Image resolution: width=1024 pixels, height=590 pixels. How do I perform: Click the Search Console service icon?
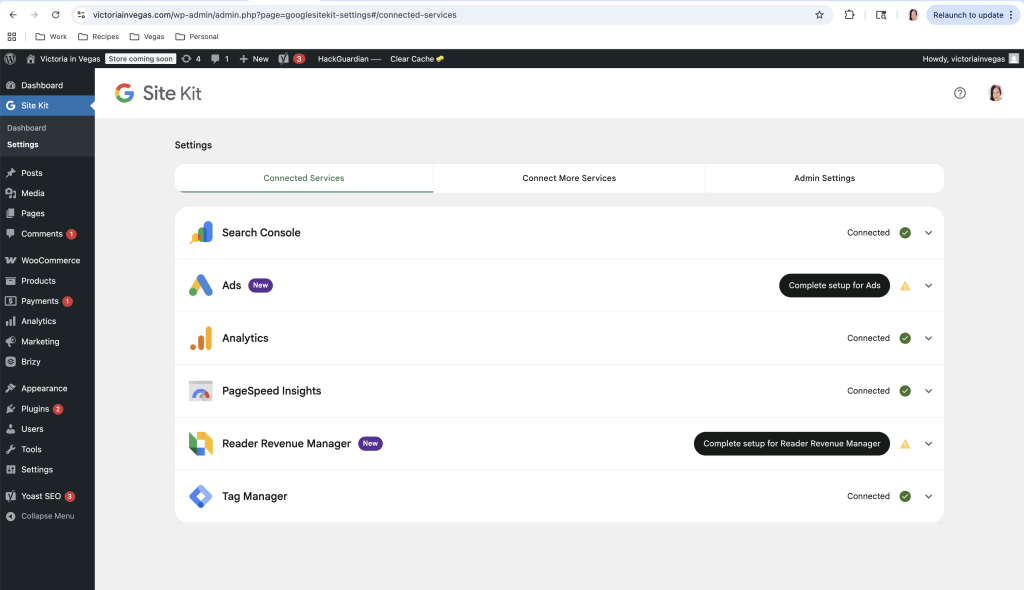[201, 233]
